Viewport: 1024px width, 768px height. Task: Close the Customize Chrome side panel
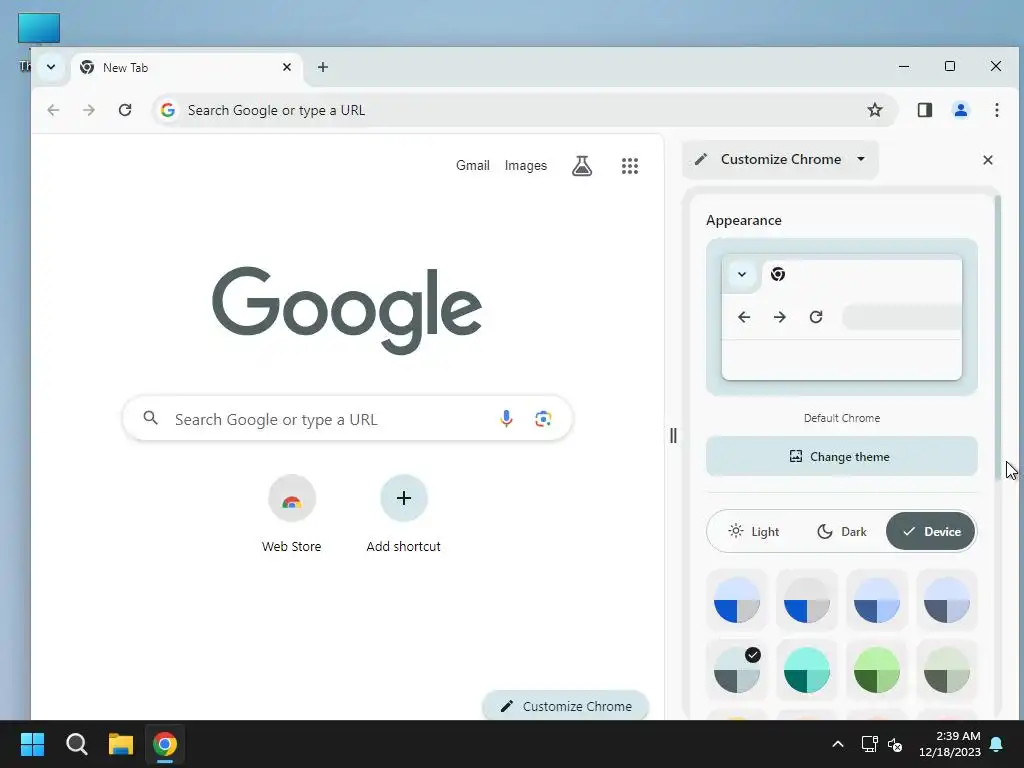pos(987,160)
